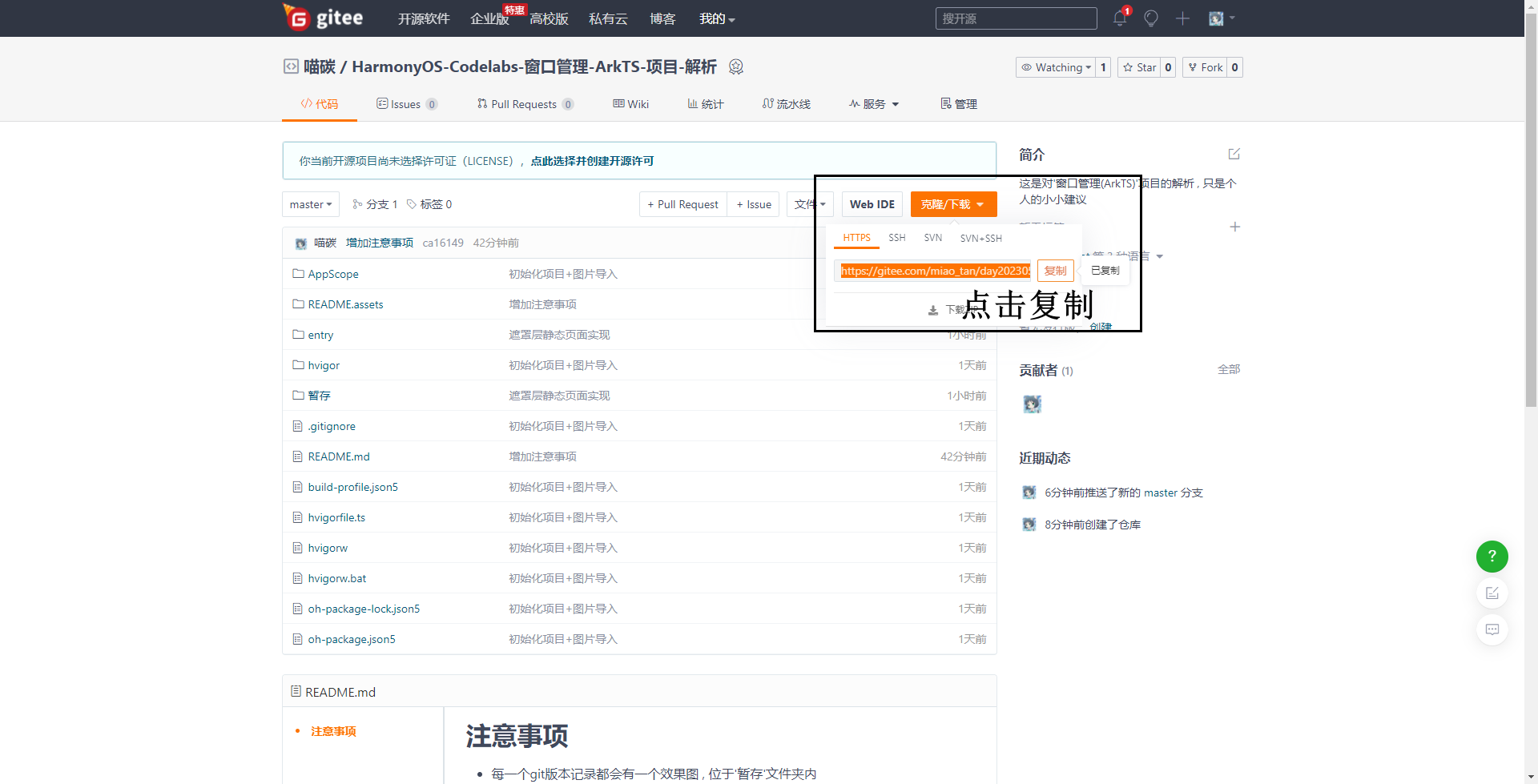Click the 博客 navigation item
1538x784 pixels.
pyautogui.click(x=662, y=18)
